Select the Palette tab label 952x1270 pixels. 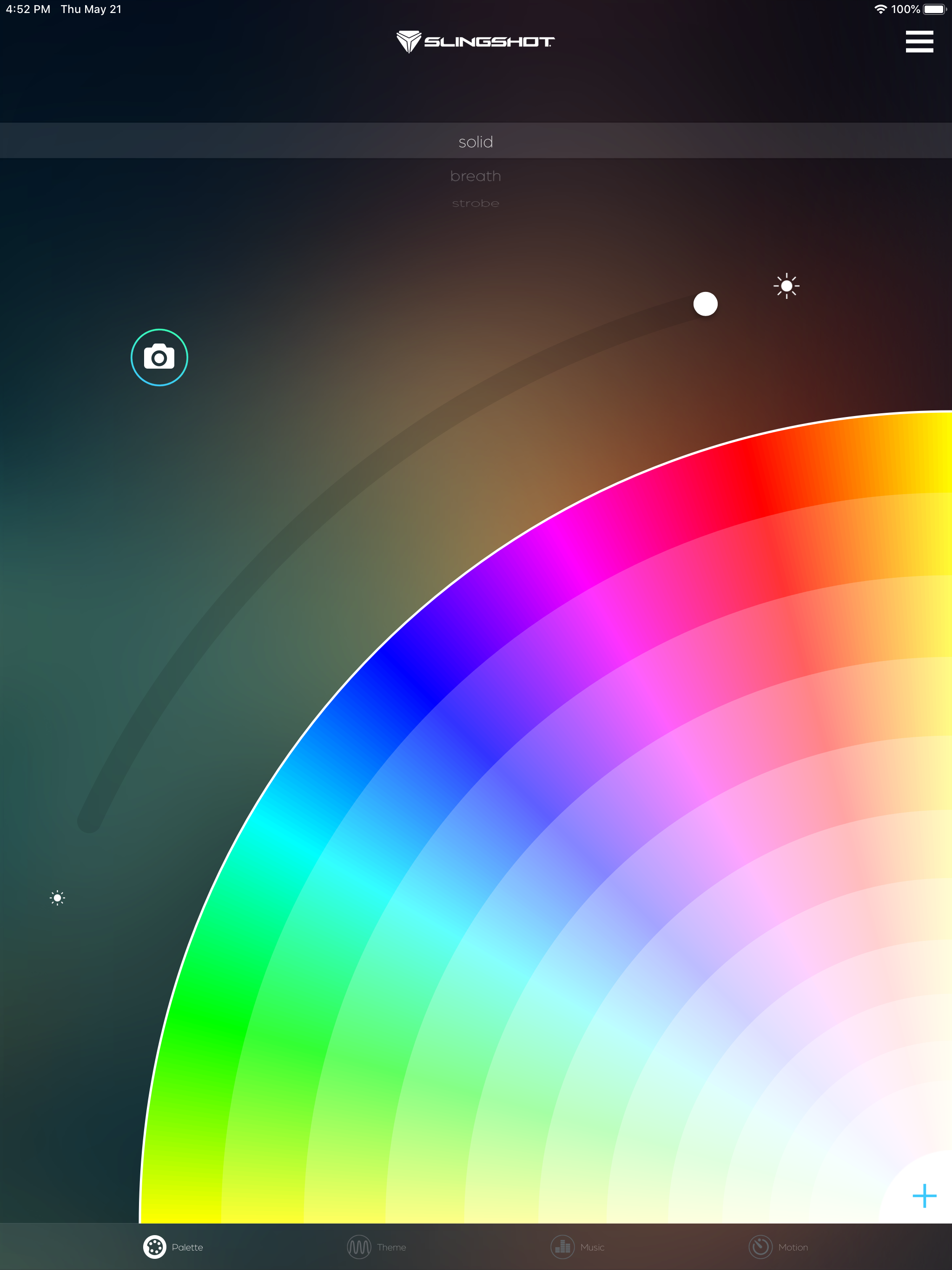point(187,1248)
